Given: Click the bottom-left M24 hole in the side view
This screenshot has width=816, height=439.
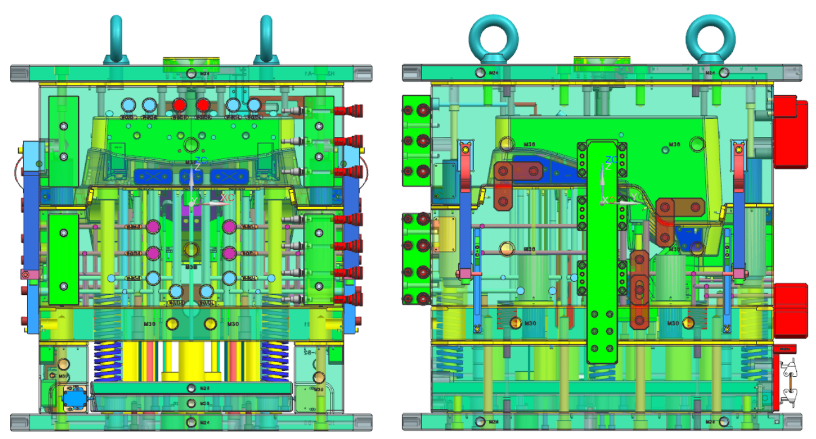Looking at the screenshot, I should point(480,422).
